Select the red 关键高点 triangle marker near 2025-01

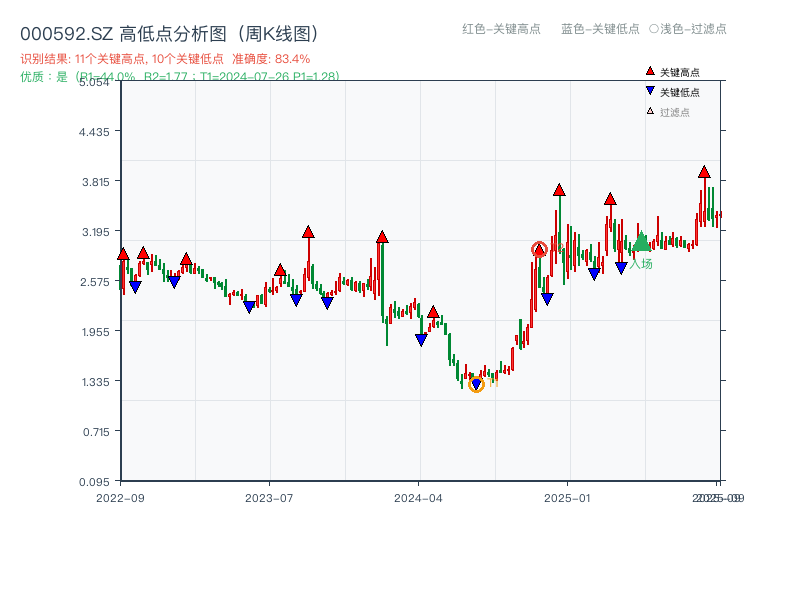pos(559,190)
